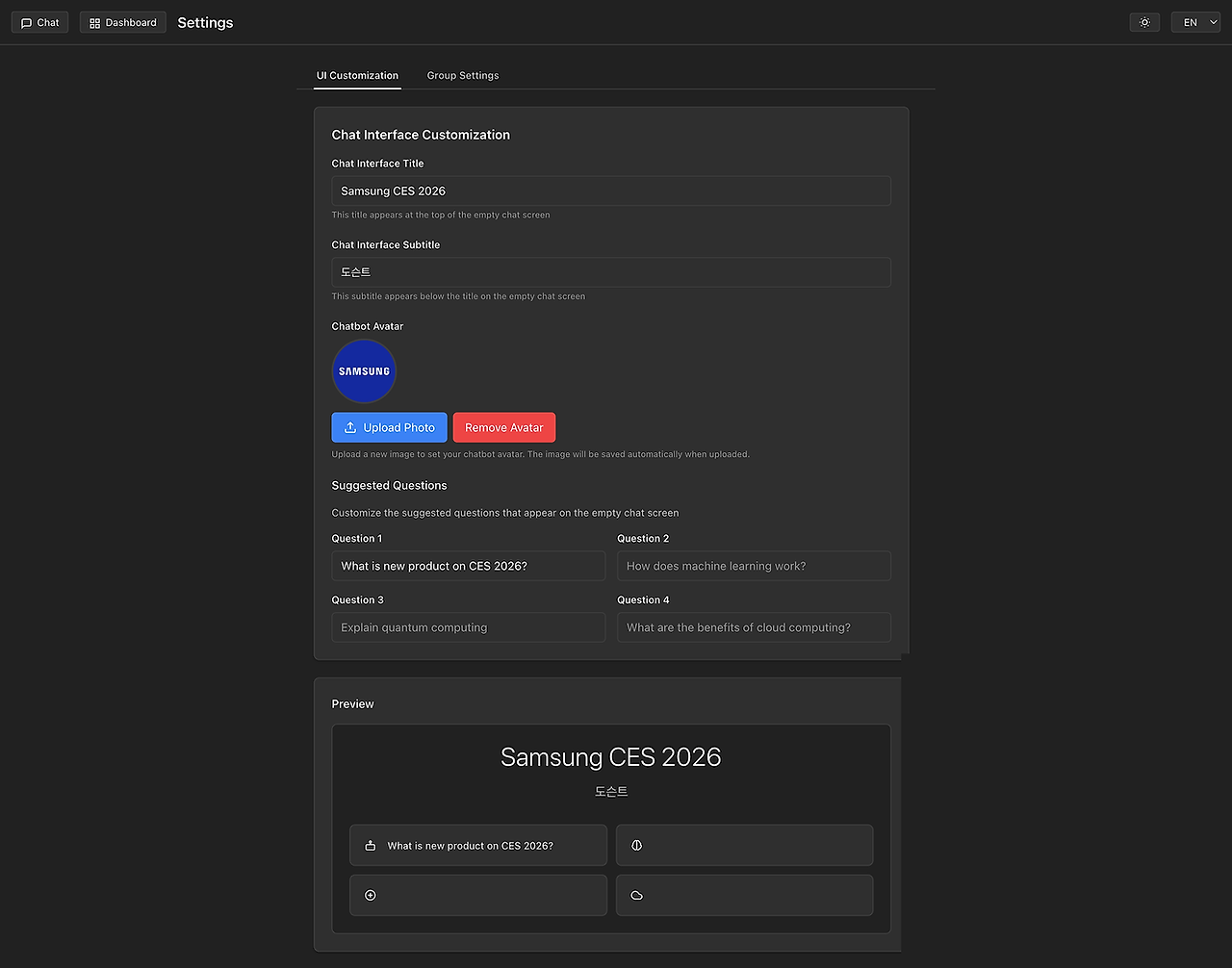Focus the Chat Interface Subtitle input field
The width and height of the screenshot is (1232, 968).
[611, 272]
